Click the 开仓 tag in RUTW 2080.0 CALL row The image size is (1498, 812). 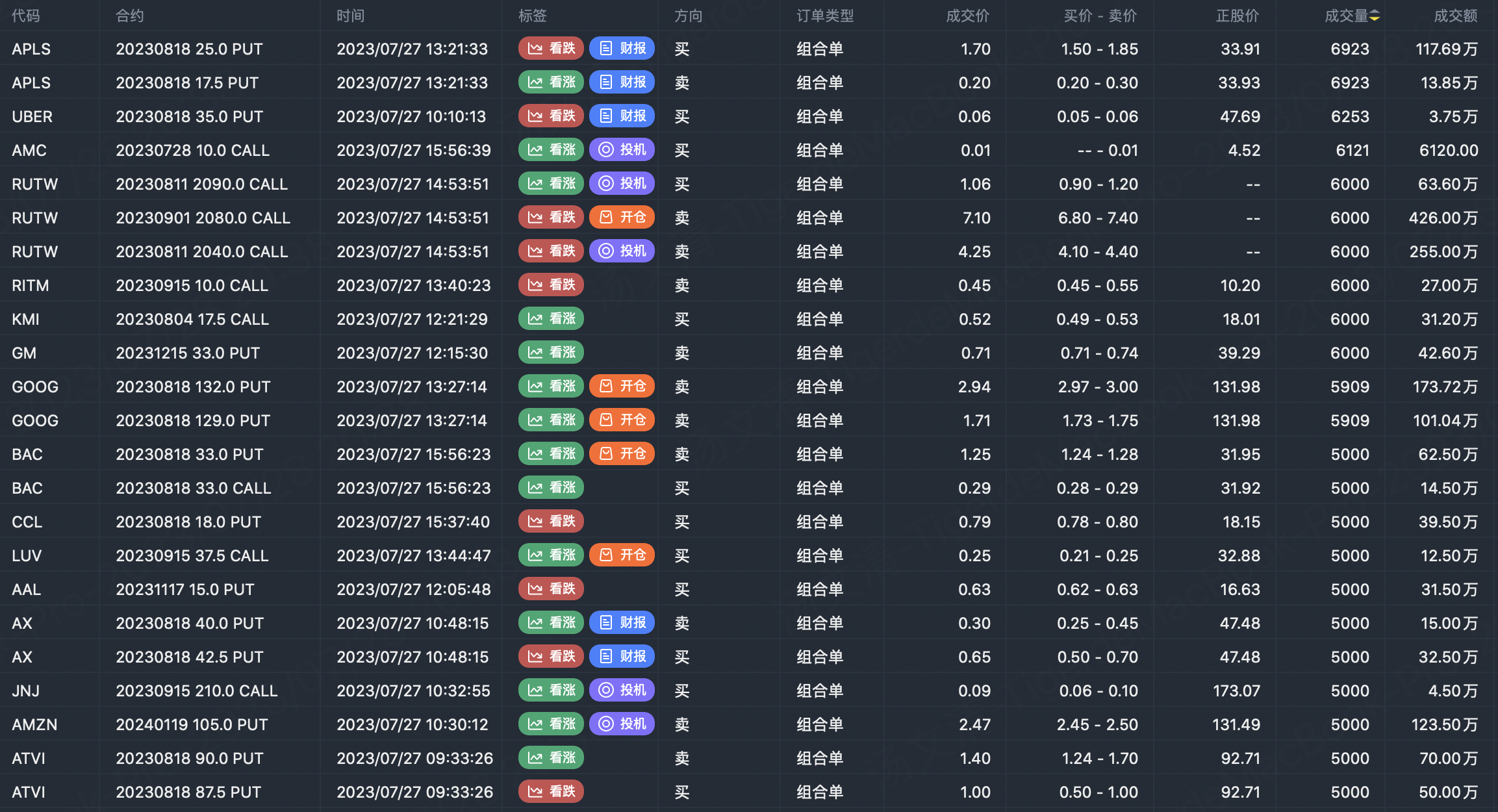(622, 218)
